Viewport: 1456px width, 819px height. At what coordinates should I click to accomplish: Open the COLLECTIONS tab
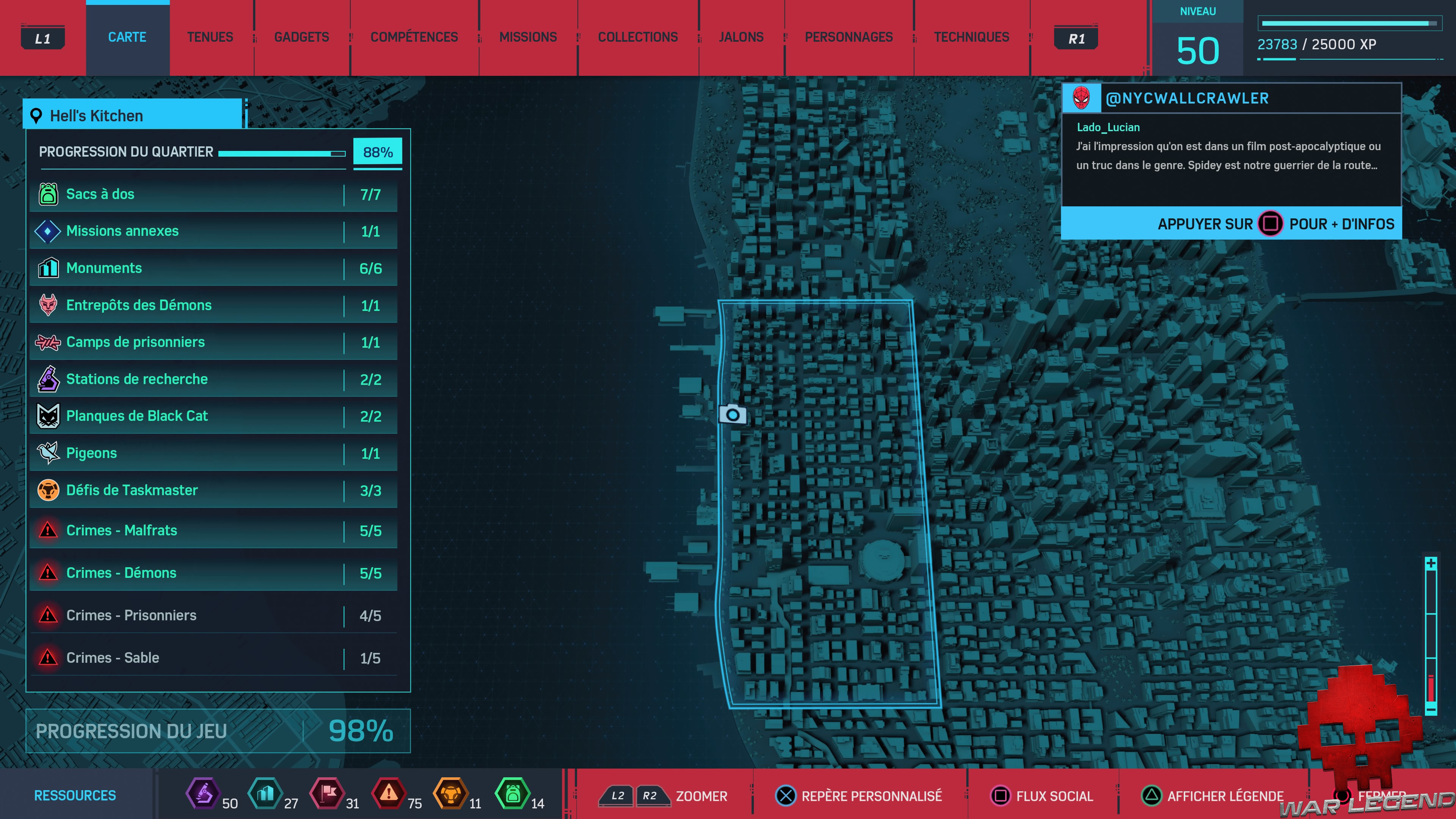637,37
